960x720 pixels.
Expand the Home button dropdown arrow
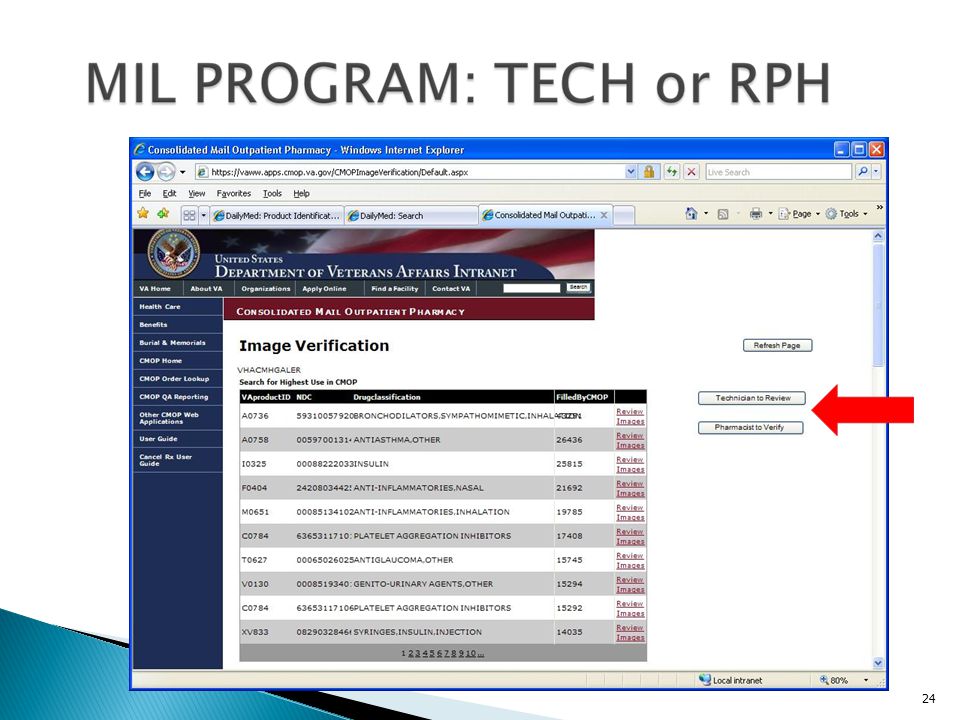706,214
